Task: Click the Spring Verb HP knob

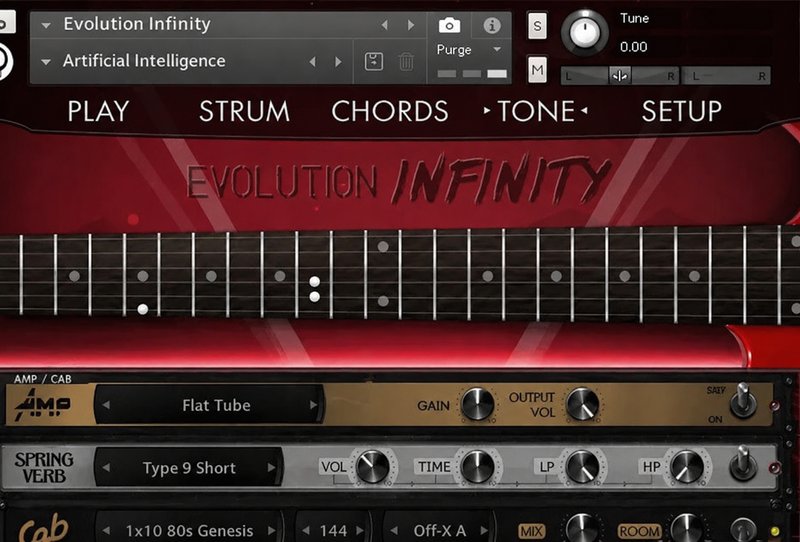Action: 687,466
